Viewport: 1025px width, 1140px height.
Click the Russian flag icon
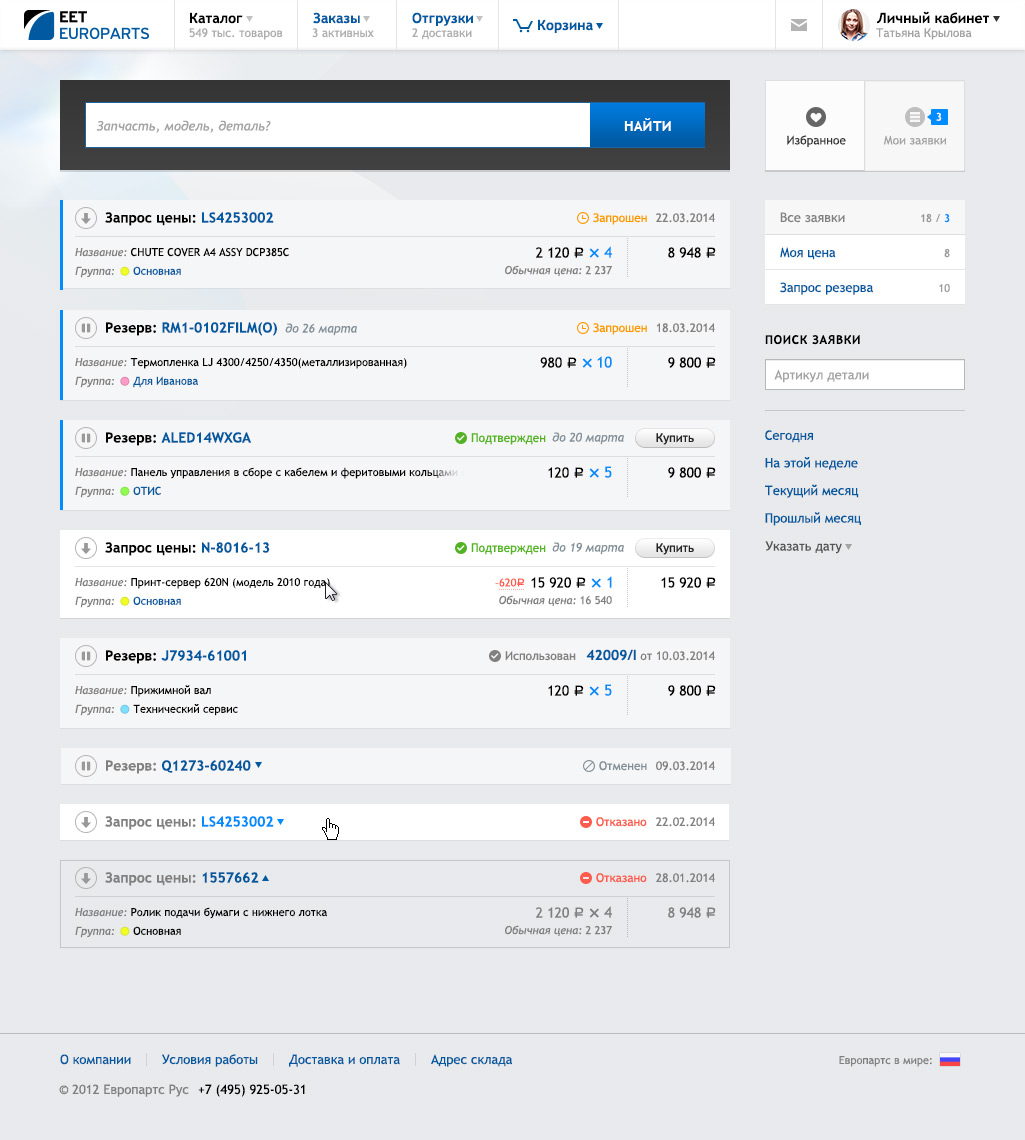(x=949, y=1060)
